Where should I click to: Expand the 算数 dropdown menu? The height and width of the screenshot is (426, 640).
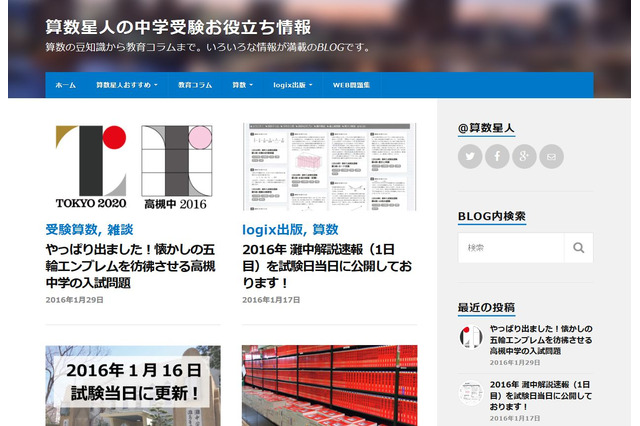242,85
